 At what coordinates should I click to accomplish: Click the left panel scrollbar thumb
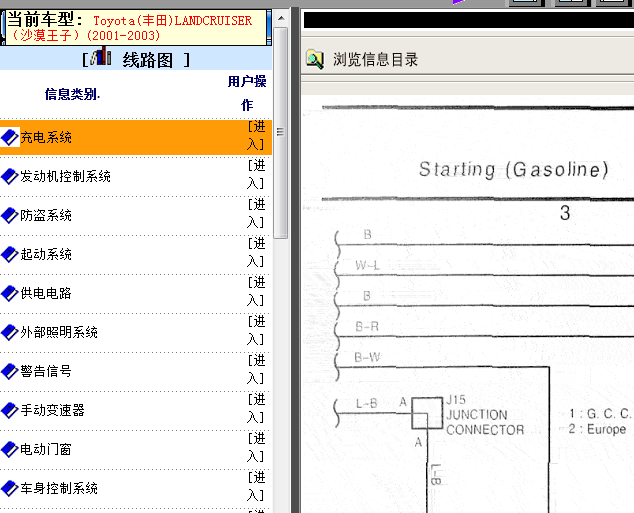pos(281,133)
